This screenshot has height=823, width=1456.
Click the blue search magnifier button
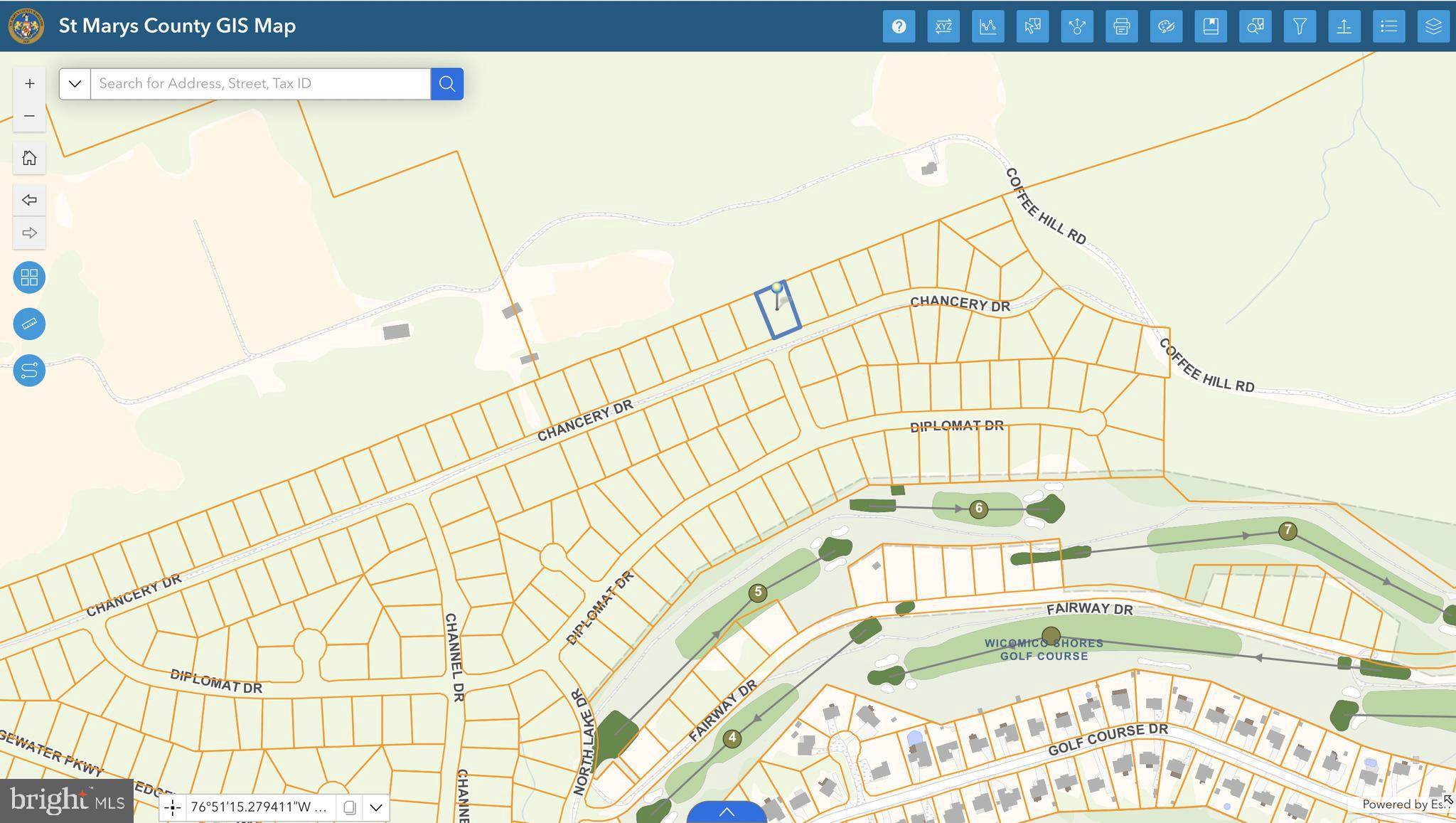coord(447,84)
